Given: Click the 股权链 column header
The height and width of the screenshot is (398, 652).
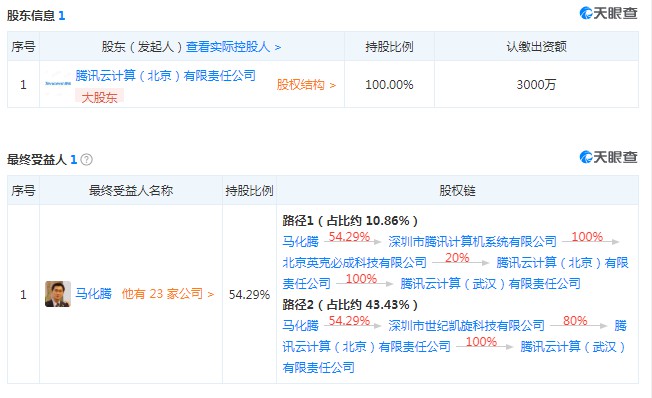Looking at the screenshot, I should click(x=457, y=190).
